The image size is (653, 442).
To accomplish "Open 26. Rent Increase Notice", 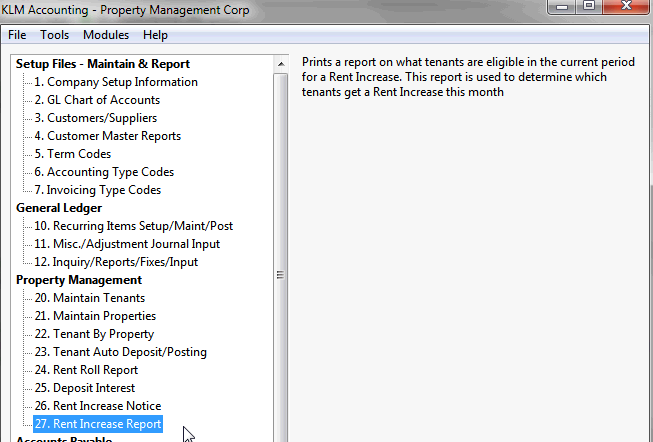I will [98, 405].
